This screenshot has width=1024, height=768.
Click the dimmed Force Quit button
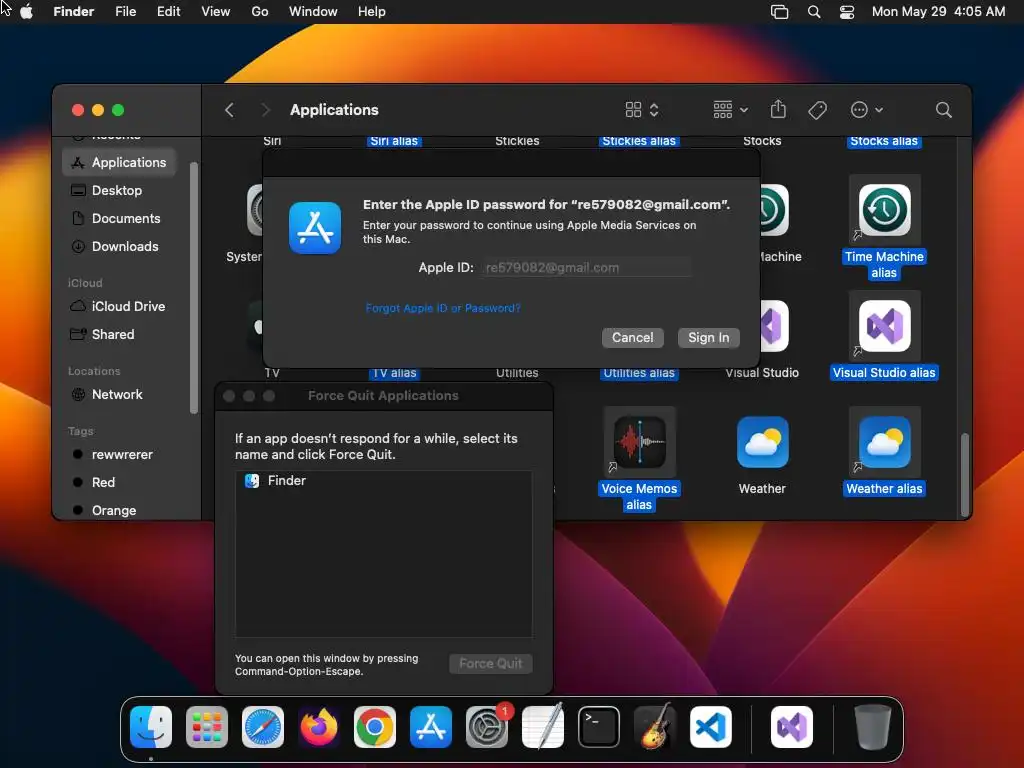(490, 664)
